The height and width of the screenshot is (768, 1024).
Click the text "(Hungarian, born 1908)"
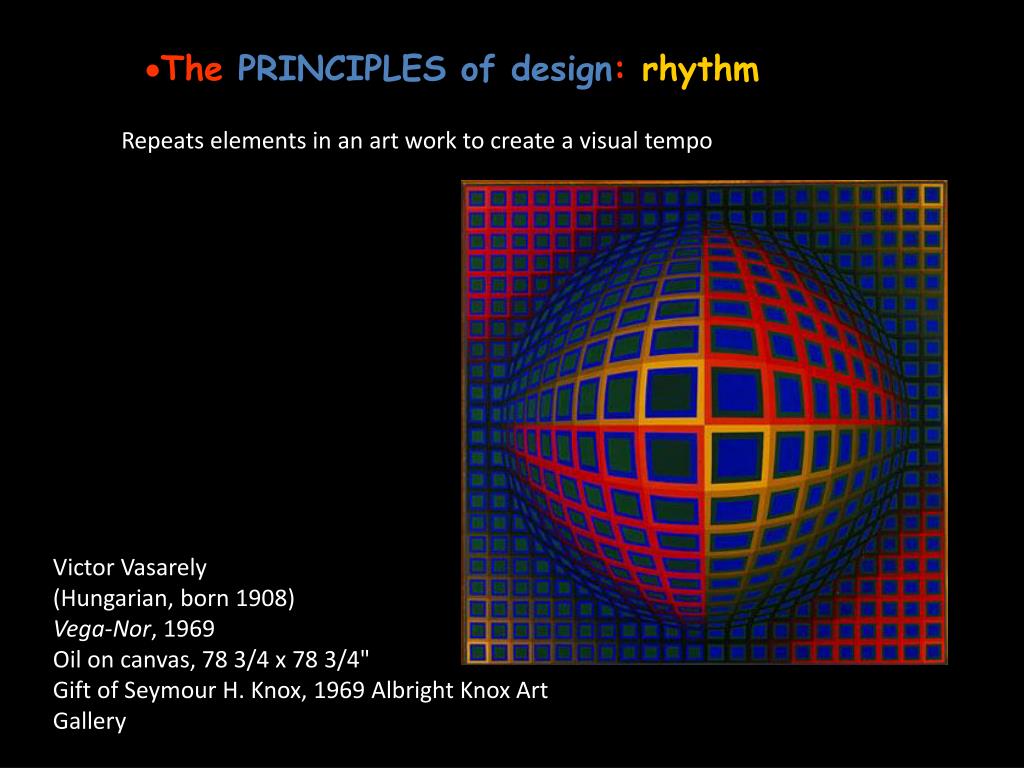(174, 598)
